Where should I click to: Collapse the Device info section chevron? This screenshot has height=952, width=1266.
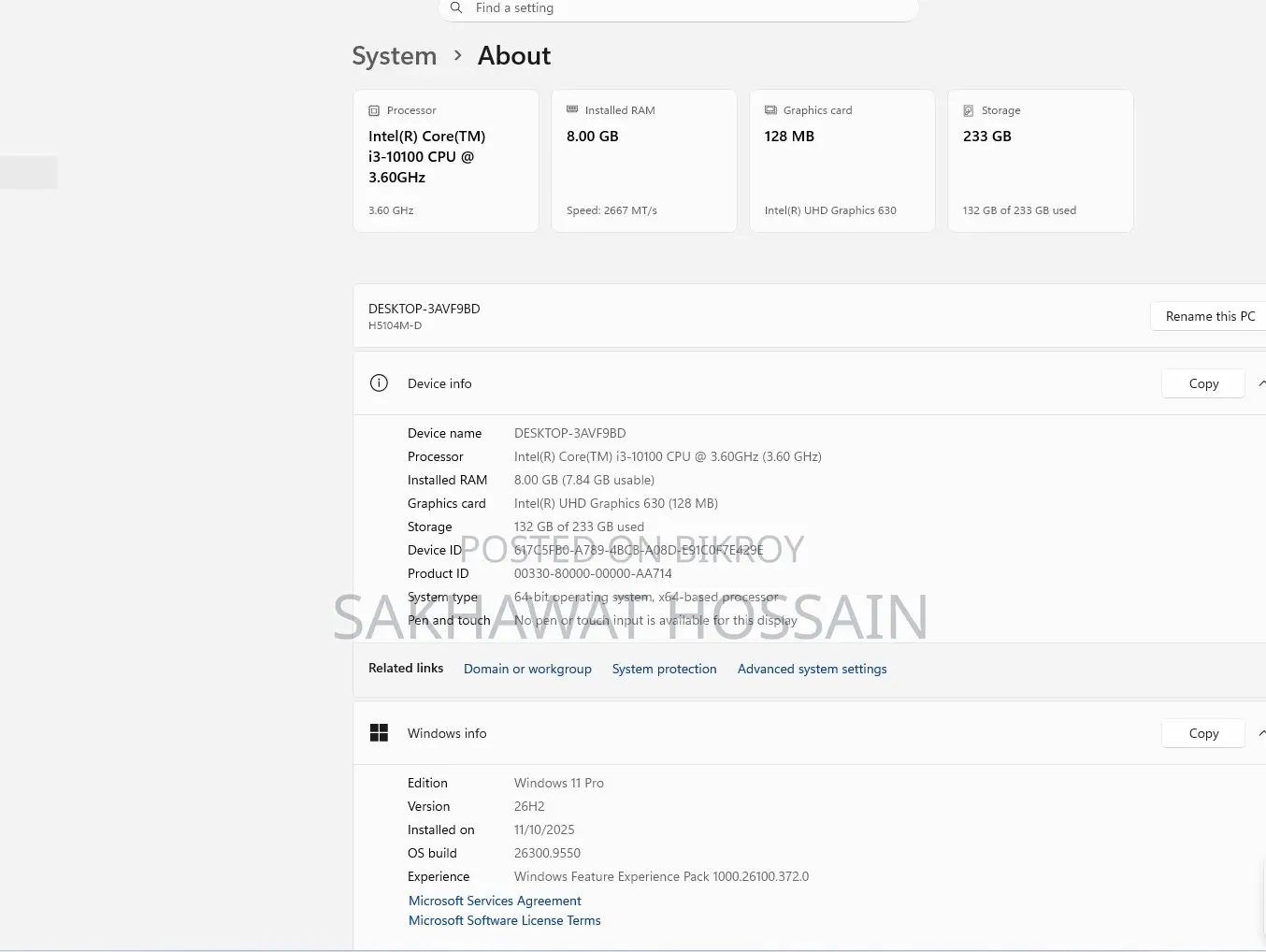1261,383
